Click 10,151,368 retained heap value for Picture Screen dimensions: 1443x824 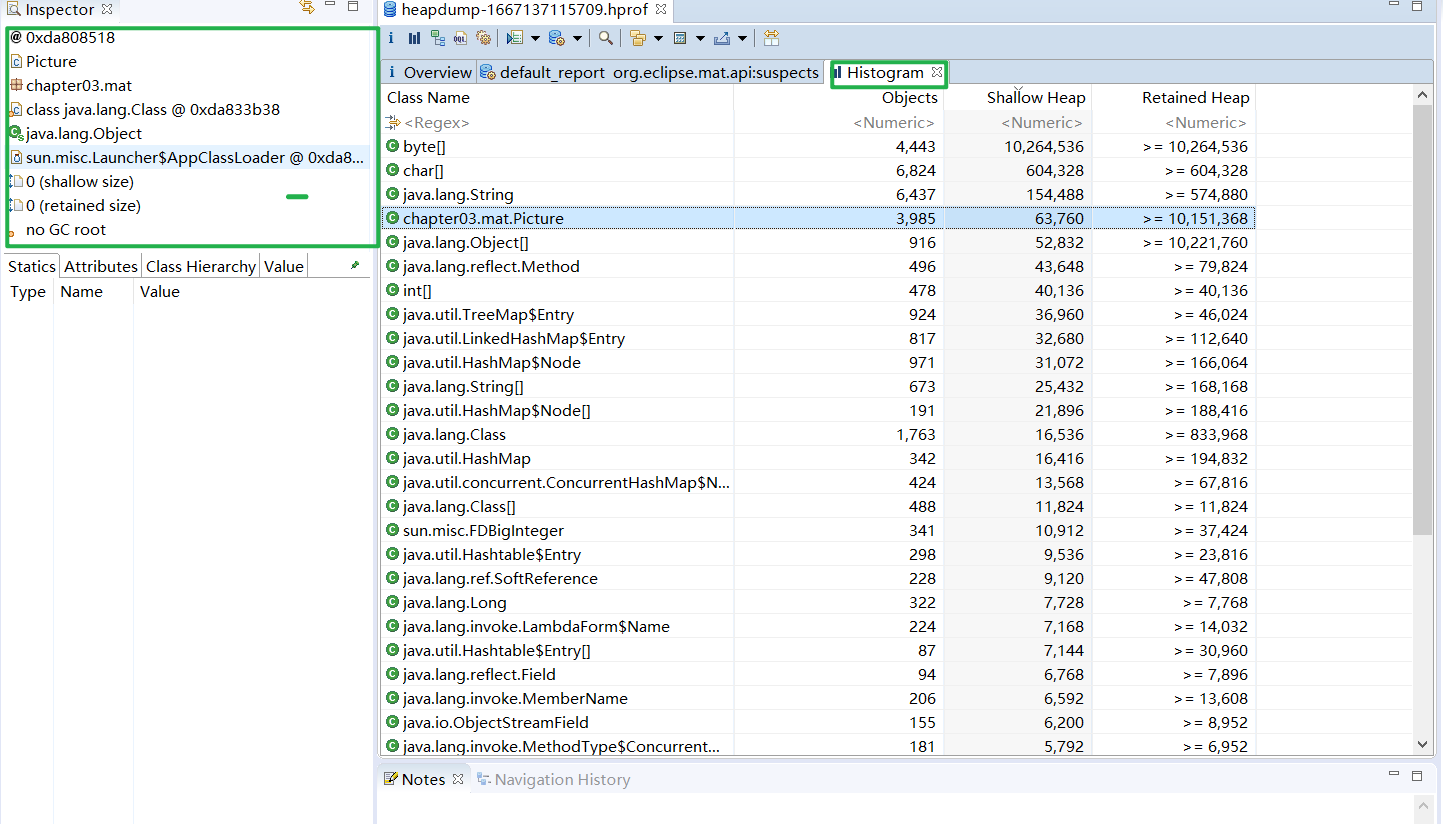[x=1195, y=218]
